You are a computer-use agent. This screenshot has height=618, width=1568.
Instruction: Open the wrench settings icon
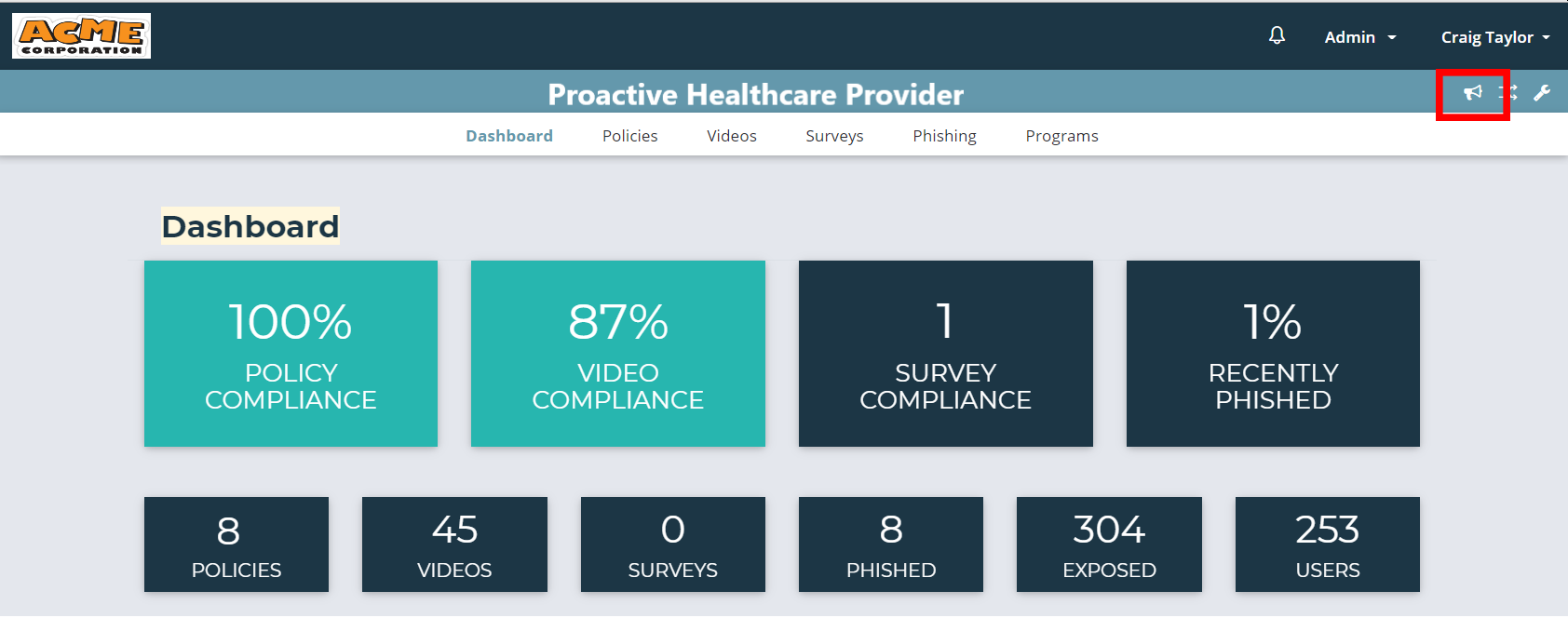click(1542, 92)
